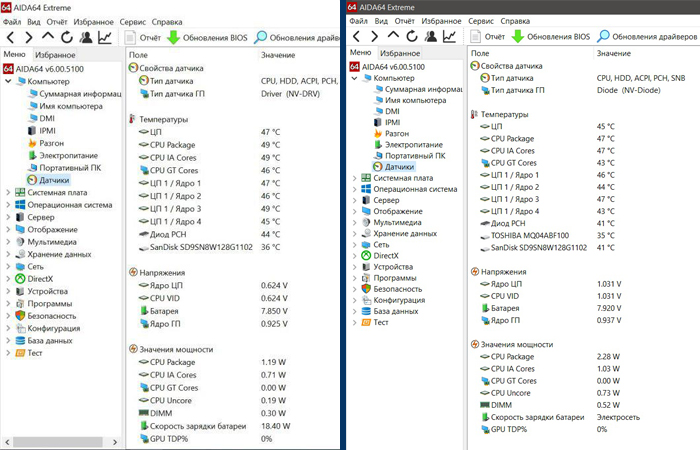Screen dimensions: 700x450
Task: Open graph chart icon in left window toolbar
Action: pos(105,38)
